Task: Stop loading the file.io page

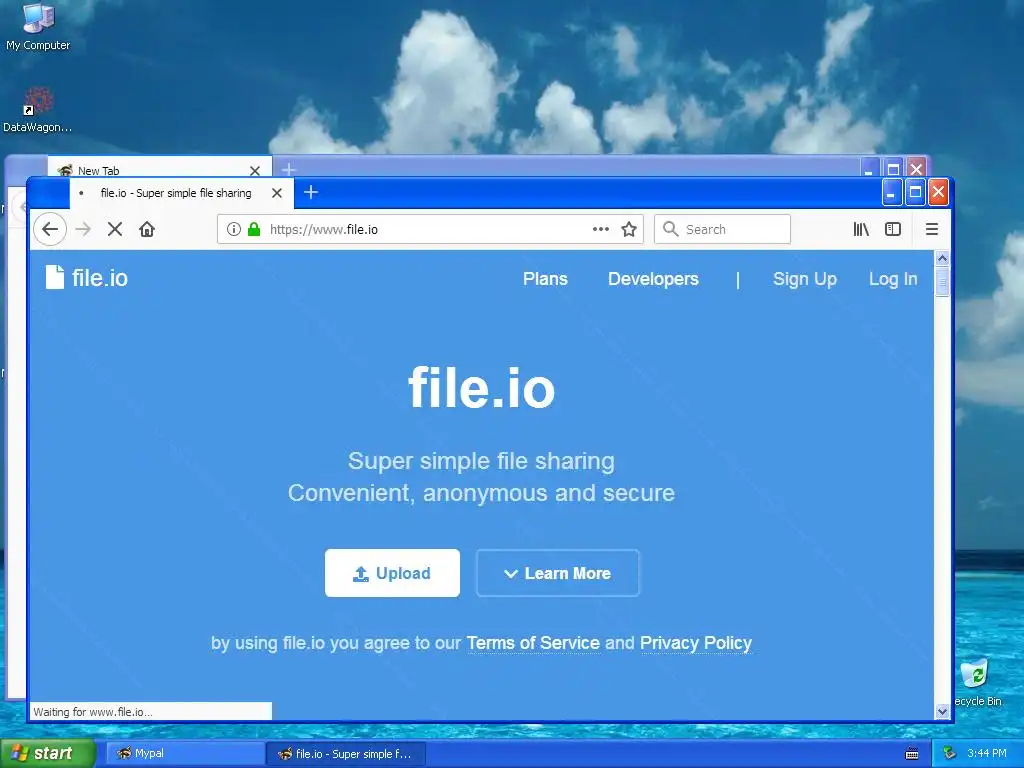Action: [x=115, y=229]
